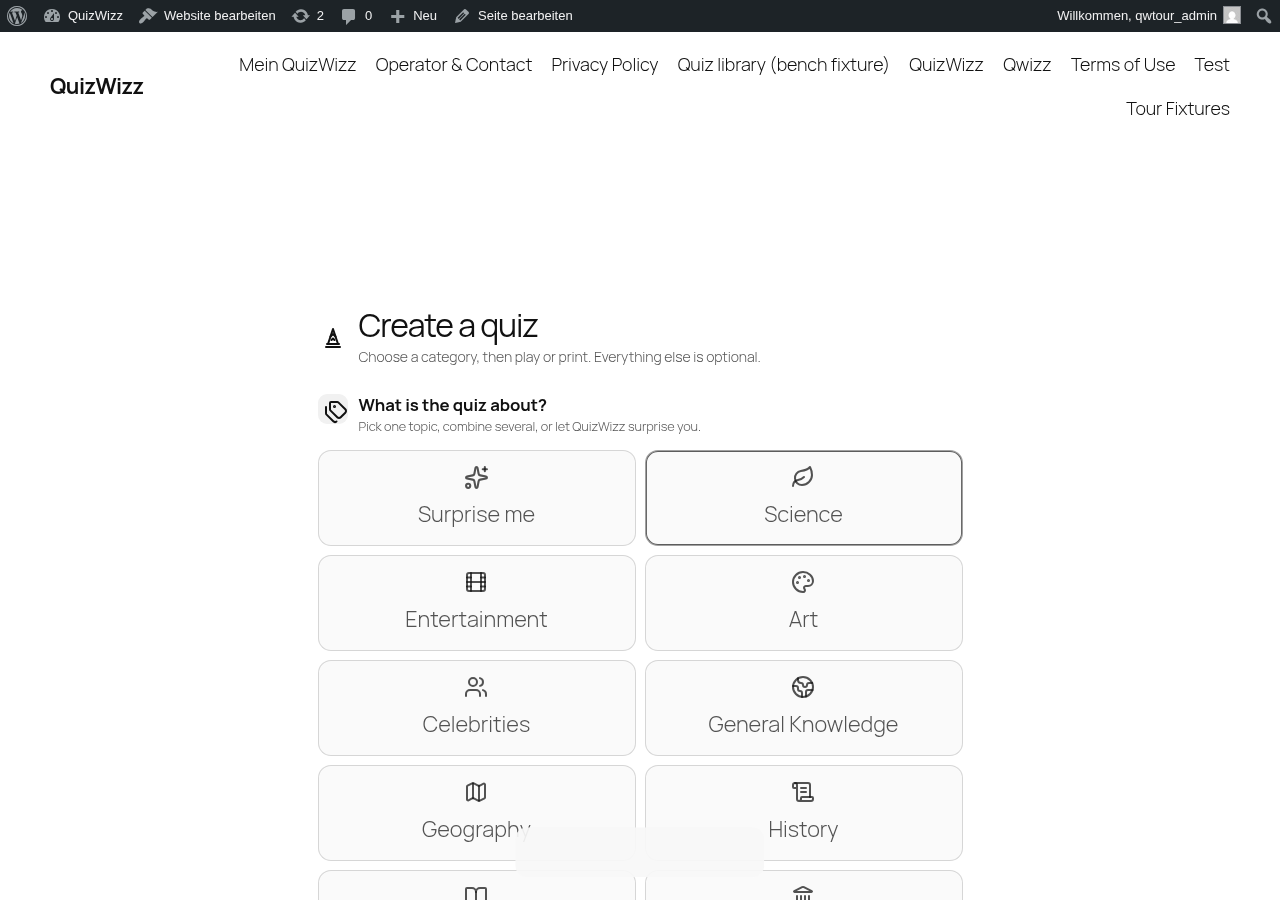Select the Celebrities category card
This screenshot has width=1280, height=900.
[477, 708]
